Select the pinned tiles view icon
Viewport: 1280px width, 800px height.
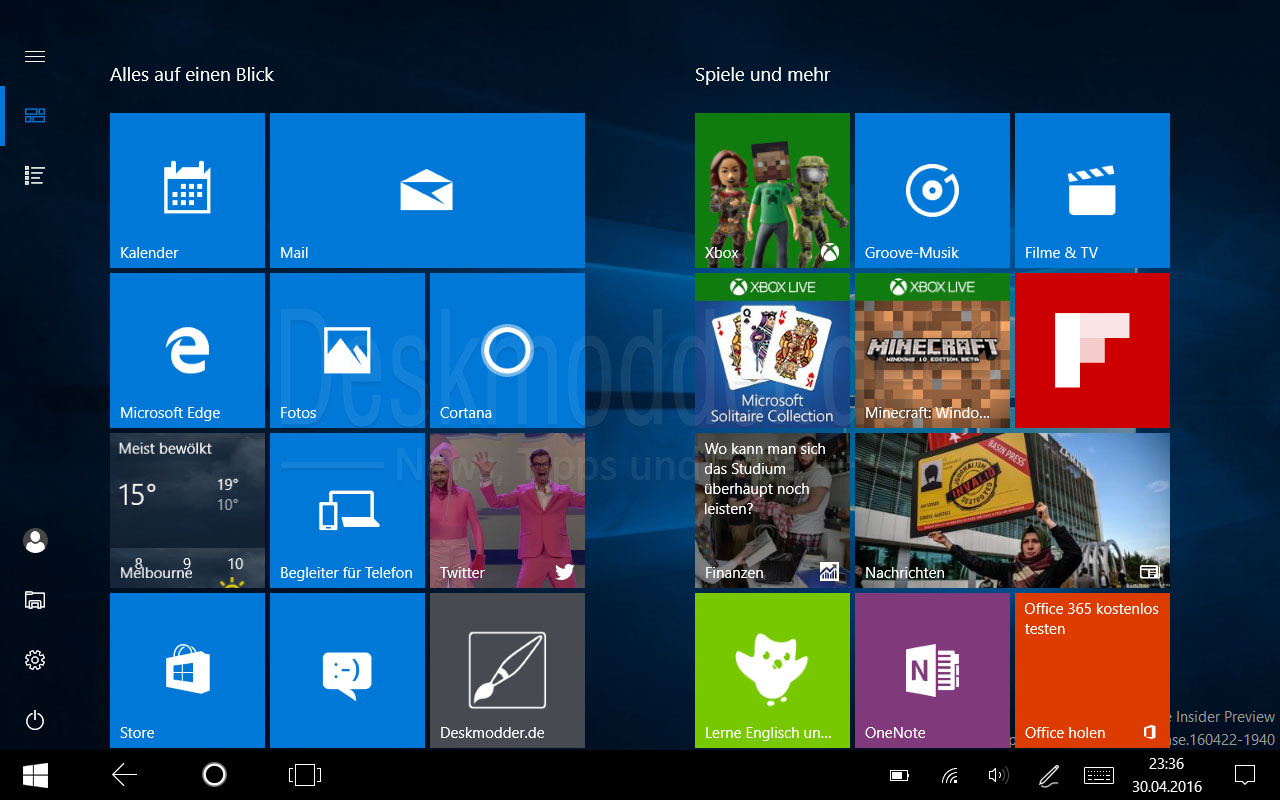pyautogui.click(x=35, y=115)
